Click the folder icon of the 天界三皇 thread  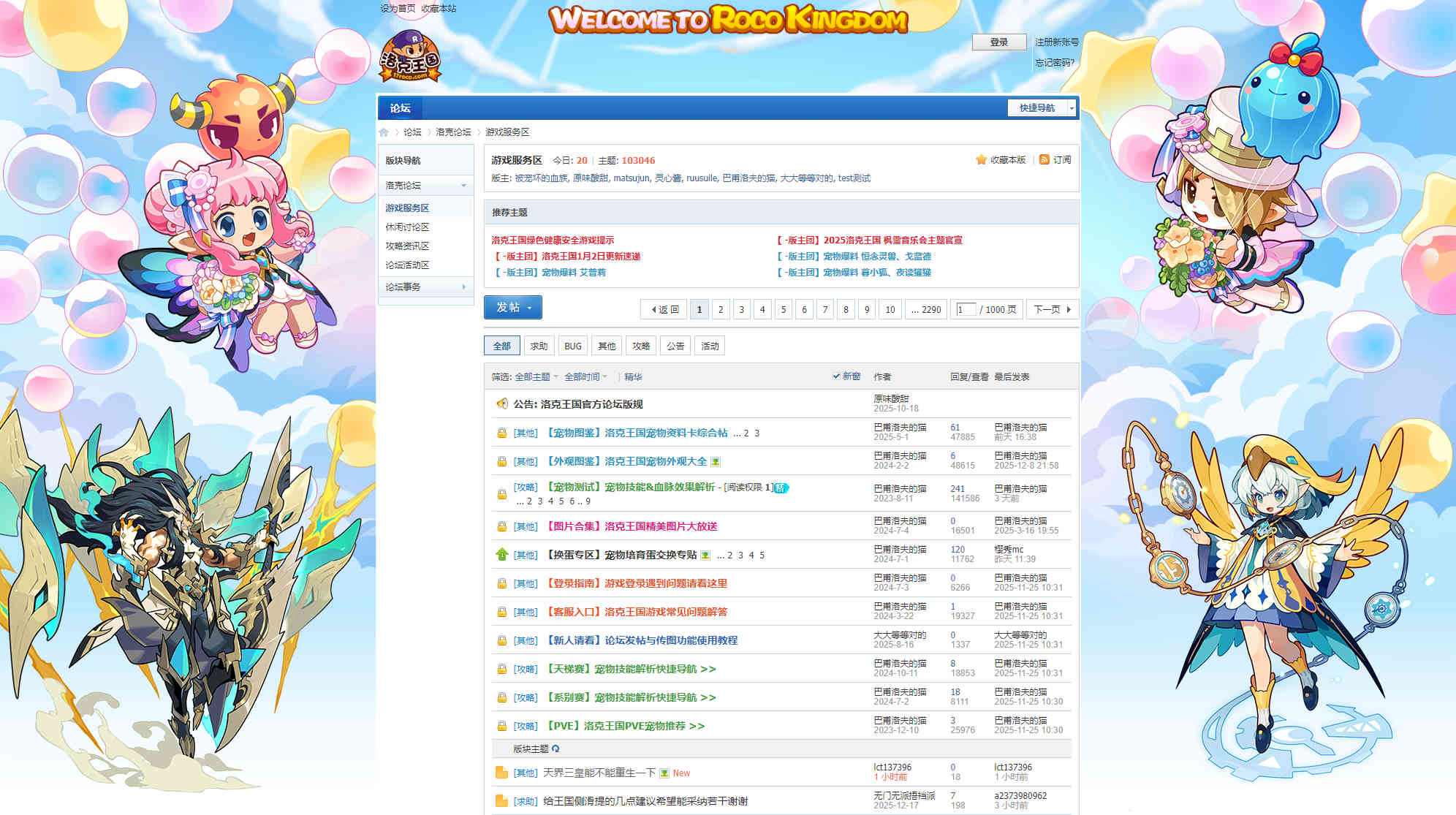[x=501, y=773]
